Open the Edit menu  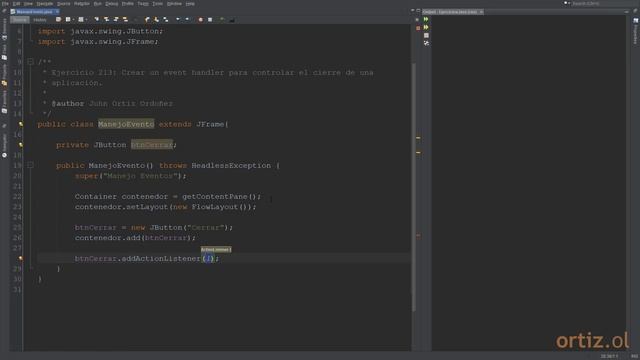pos(16,4)
